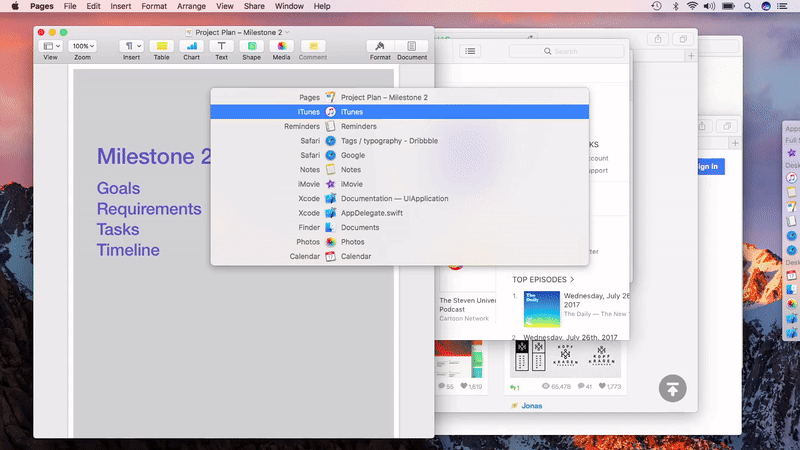
Task: Click the iTunes icon in the highlighted row
Action: [331, 112]
